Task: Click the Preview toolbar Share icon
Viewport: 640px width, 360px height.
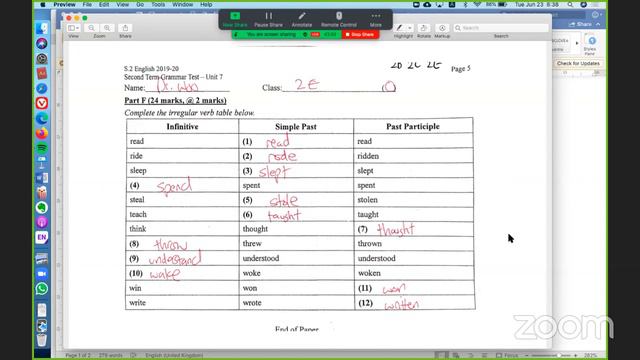Action: [125, 28]
